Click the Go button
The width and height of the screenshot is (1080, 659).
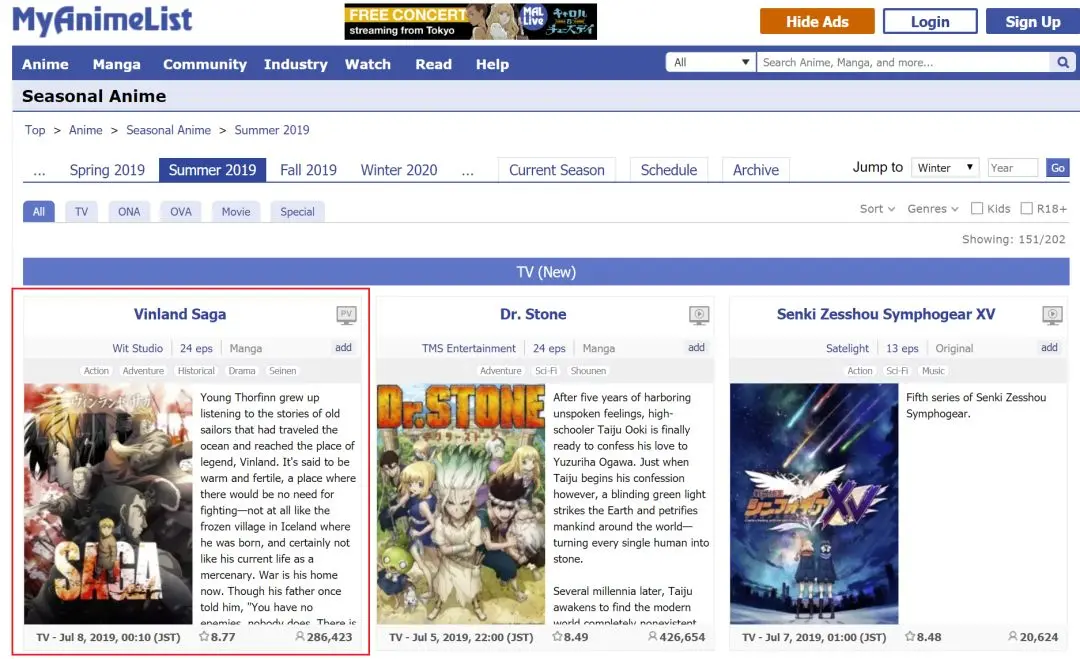(x=1058, y=167)
